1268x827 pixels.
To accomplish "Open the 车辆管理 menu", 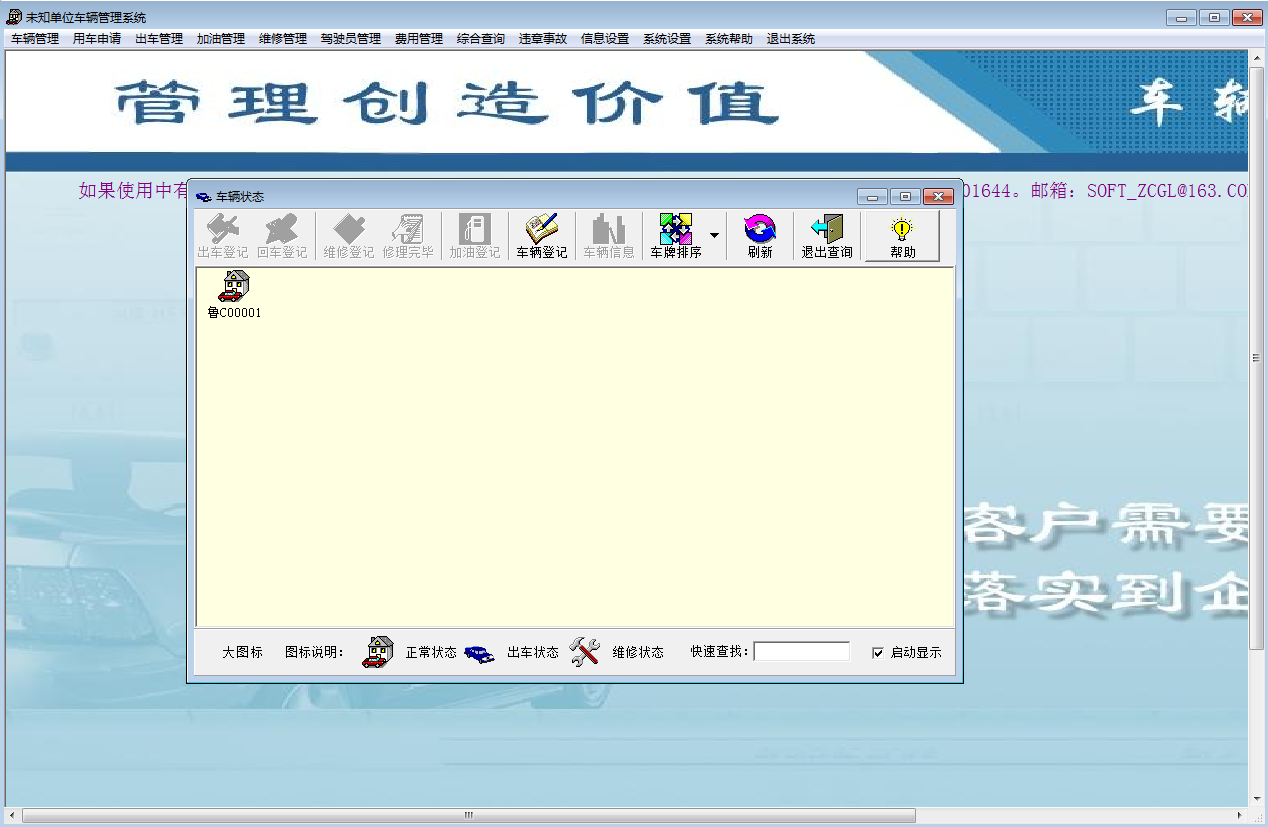I will [35, 39].
